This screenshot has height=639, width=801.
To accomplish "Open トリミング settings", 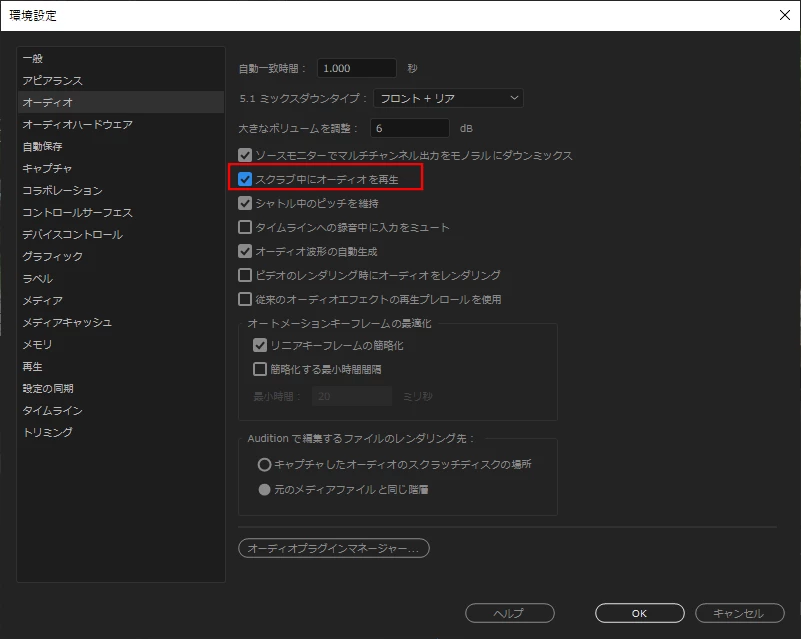I will coord(121,432).
